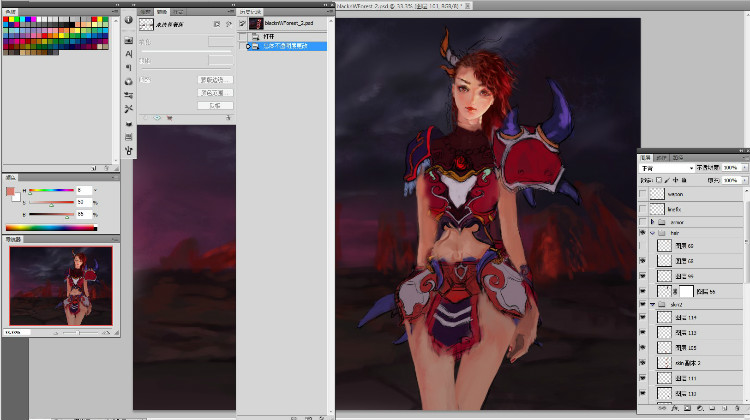Switch to the Channels tab in Layers panel group

click(x=661, y=157)
